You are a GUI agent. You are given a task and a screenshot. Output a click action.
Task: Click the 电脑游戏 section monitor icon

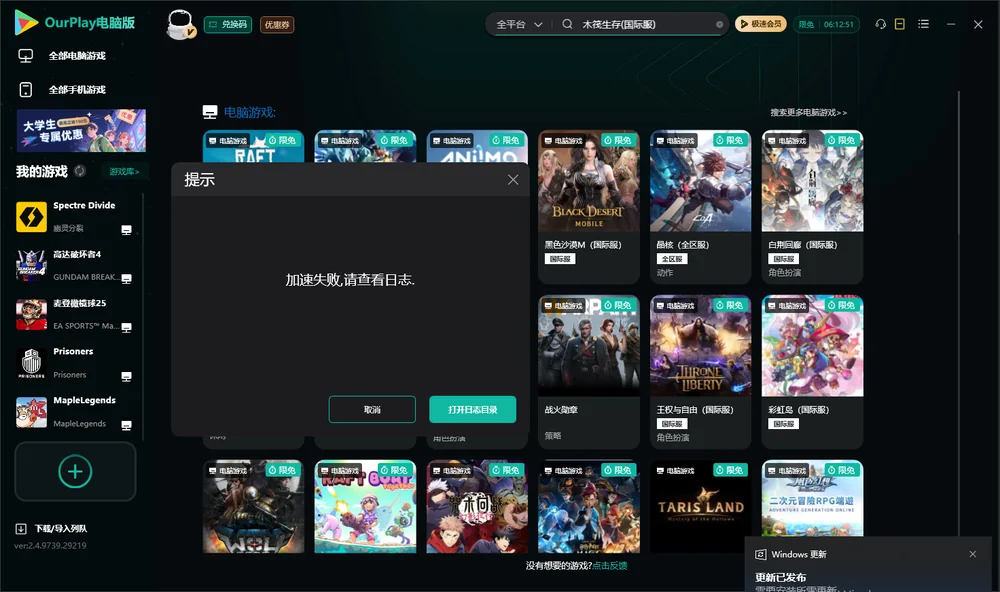[210, 112]
